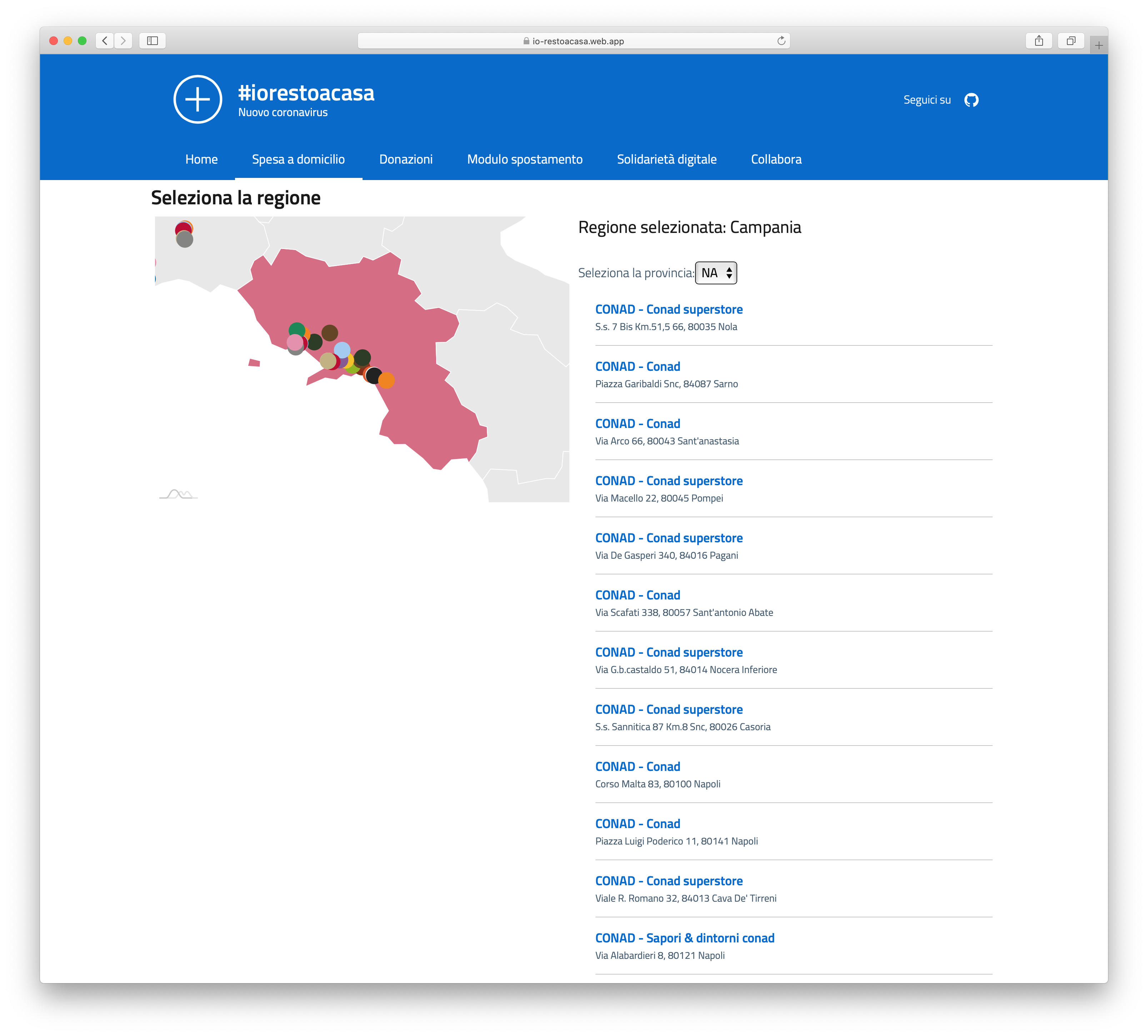Open CONAD in Sant'antonio Abate

[638, 595]
